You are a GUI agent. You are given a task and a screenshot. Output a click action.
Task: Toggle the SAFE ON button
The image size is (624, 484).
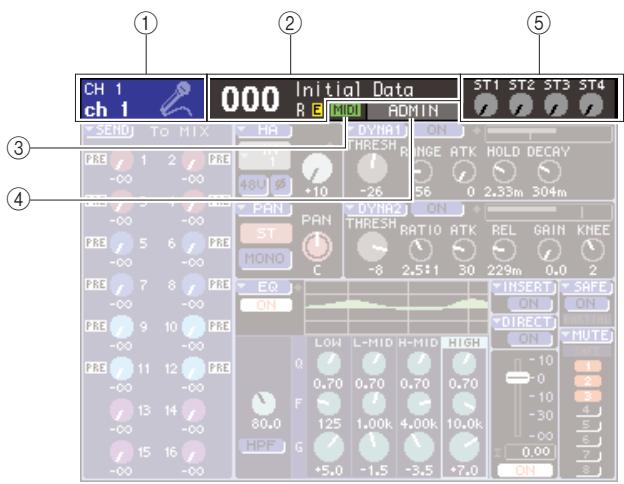pos(586,304)
